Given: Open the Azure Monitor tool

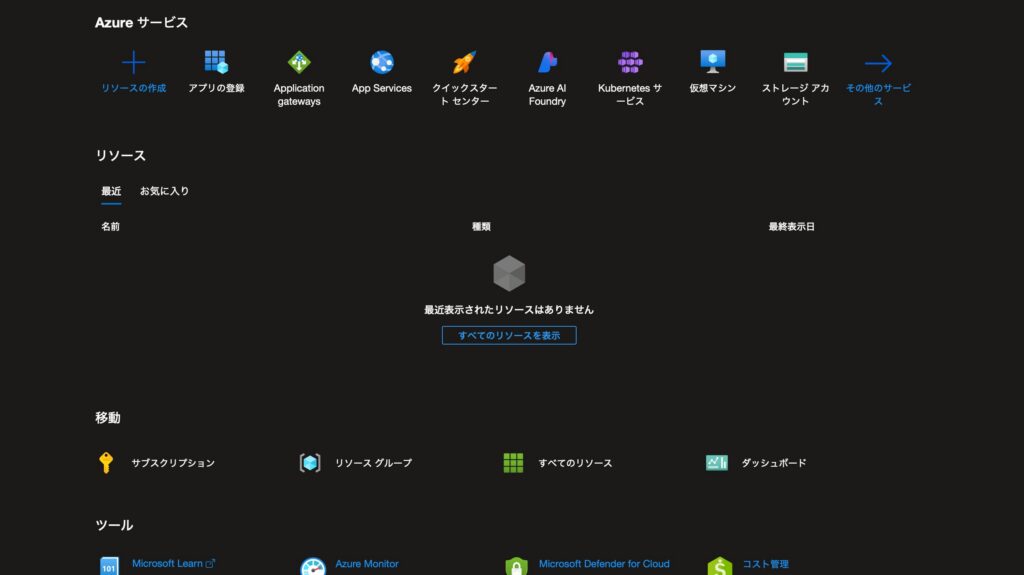Looking at the screenshot, I should 366,564.
